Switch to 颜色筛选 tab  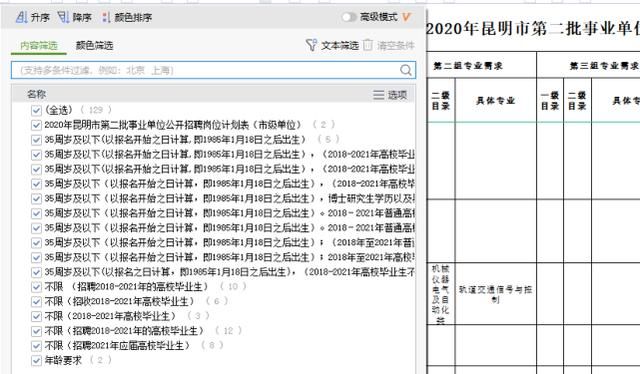tap(94, 46)
